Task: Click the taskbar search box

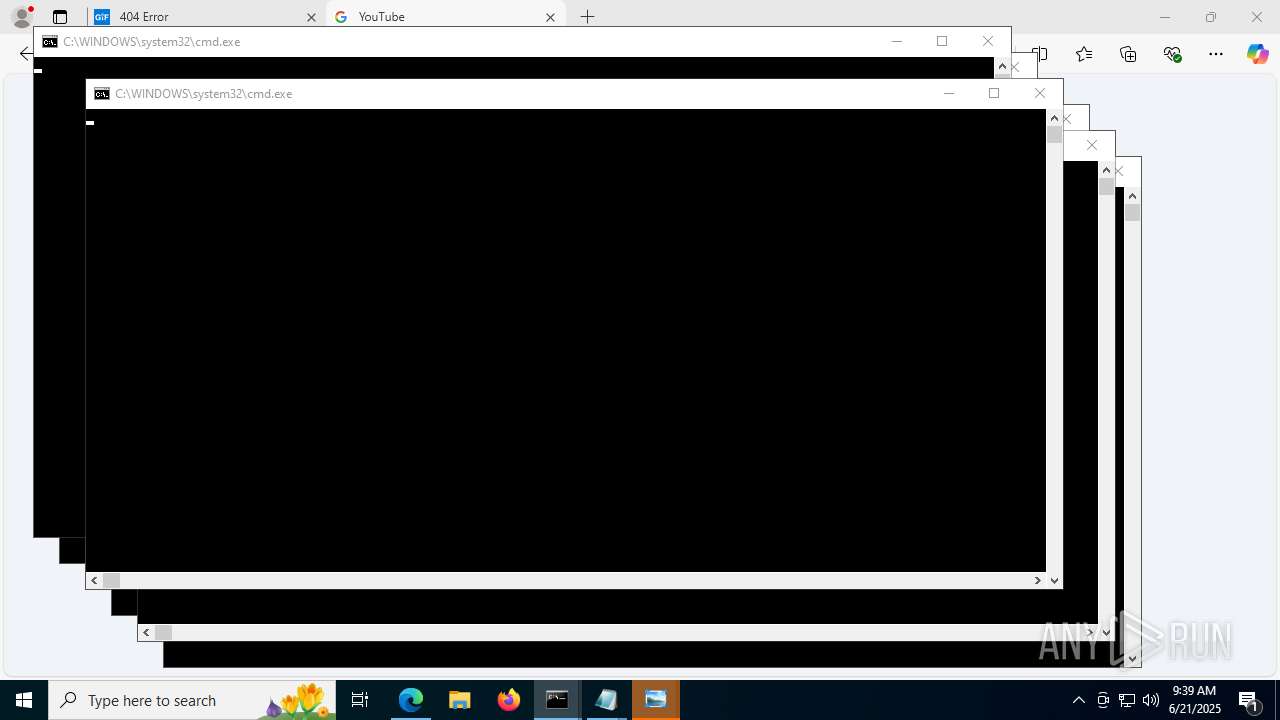Action: 192,700
